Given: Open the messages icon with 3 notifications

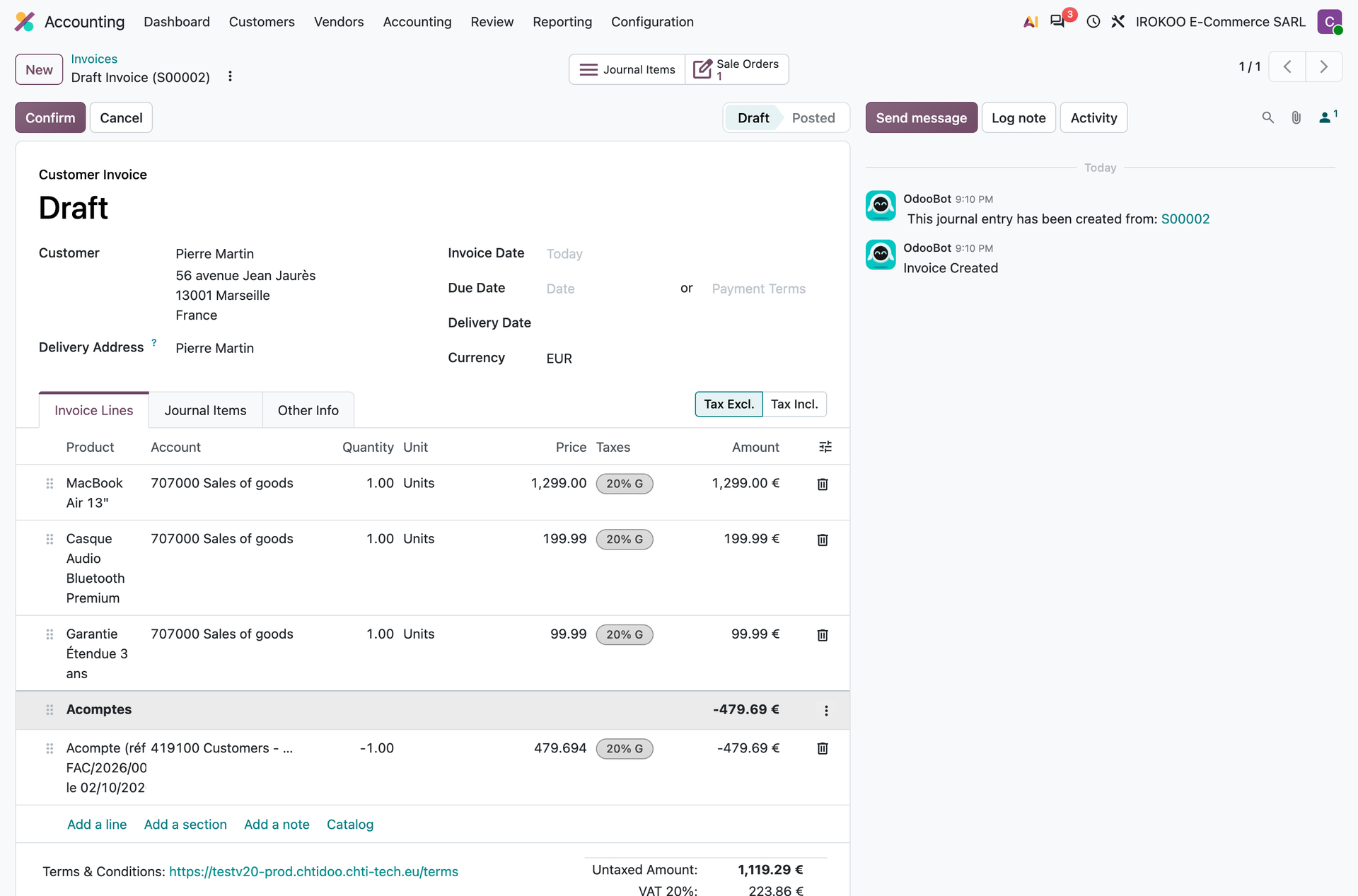Looking at the screenshot, I should [1059, 21].
